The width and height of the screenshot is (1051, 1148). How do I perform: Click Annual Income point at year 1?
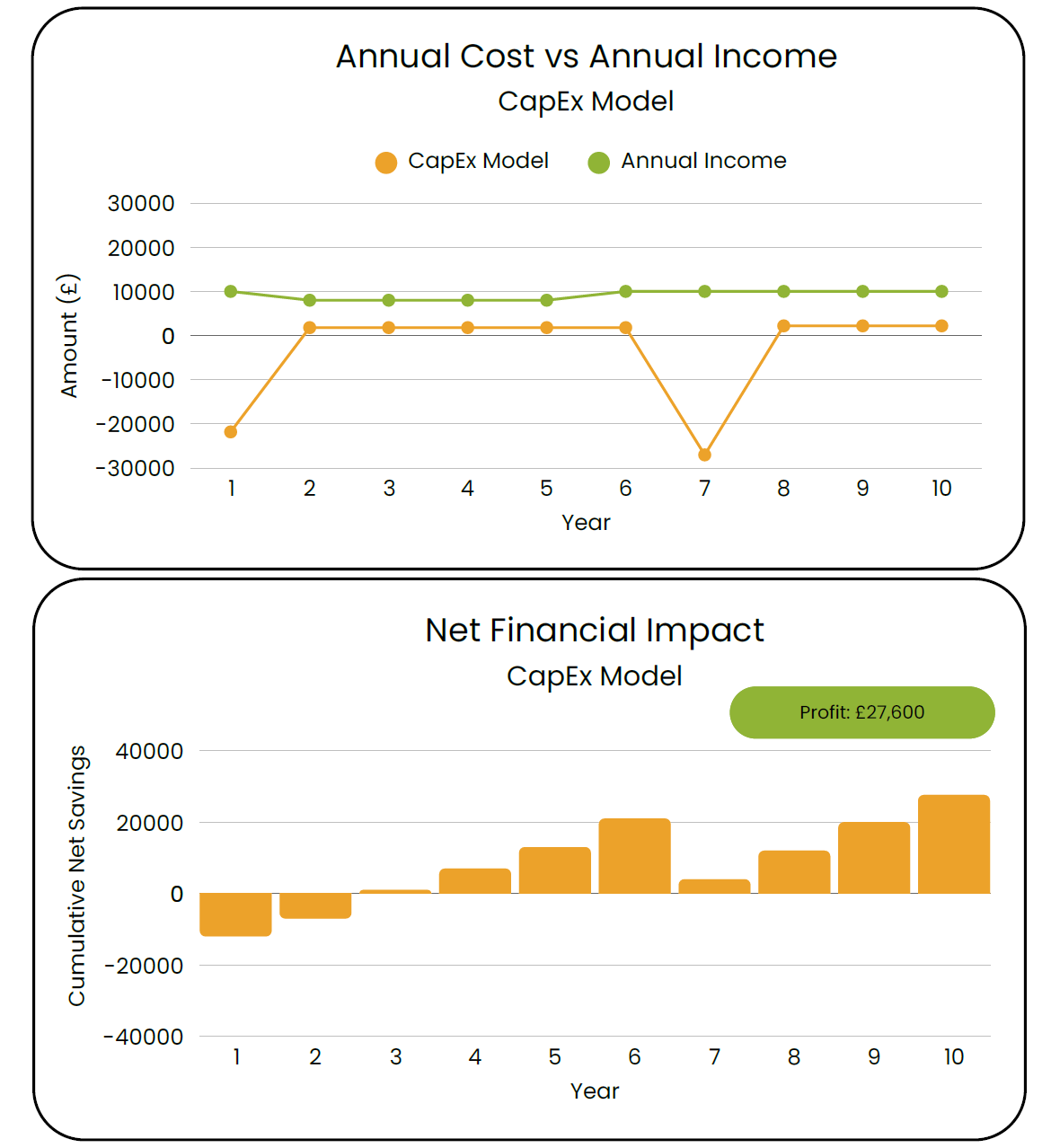coord(231,292)
